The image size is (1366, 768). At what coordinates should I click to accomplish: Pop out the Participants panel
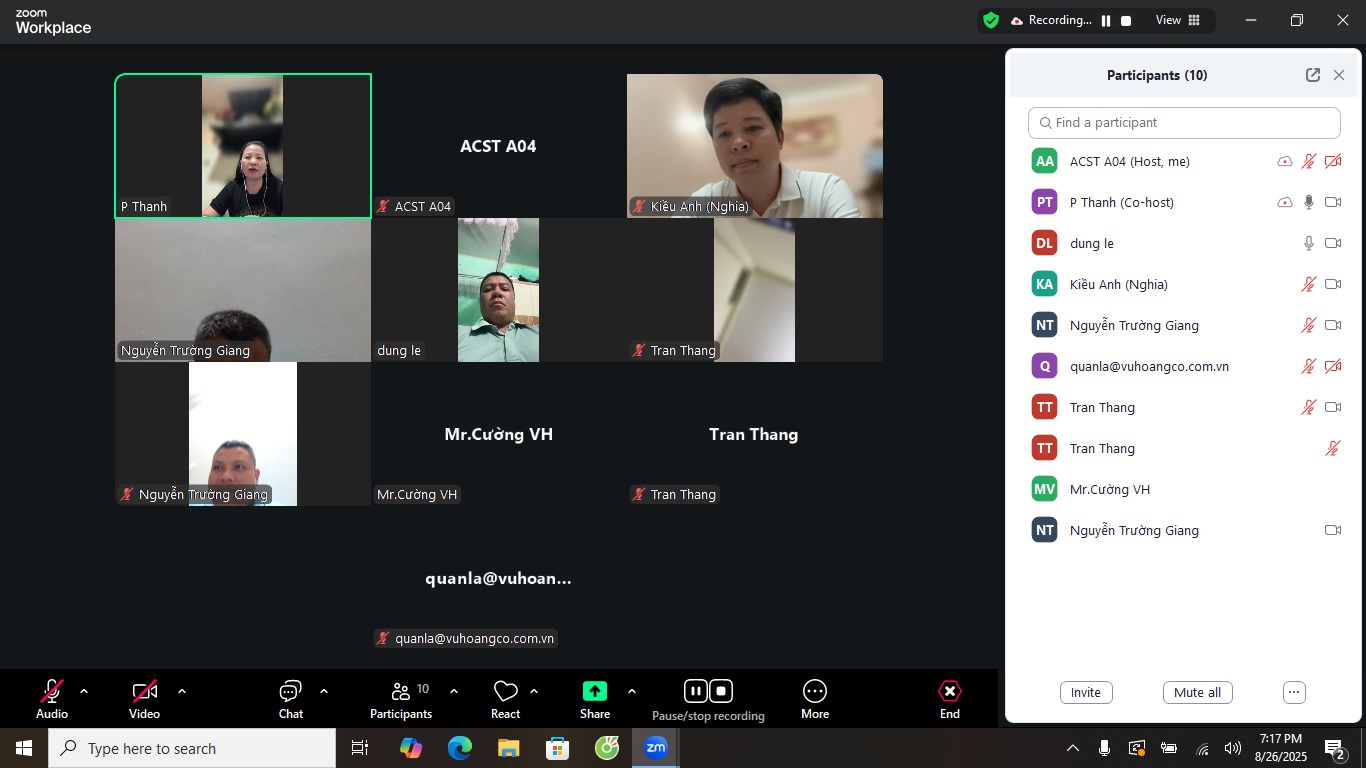(1313, 75)
